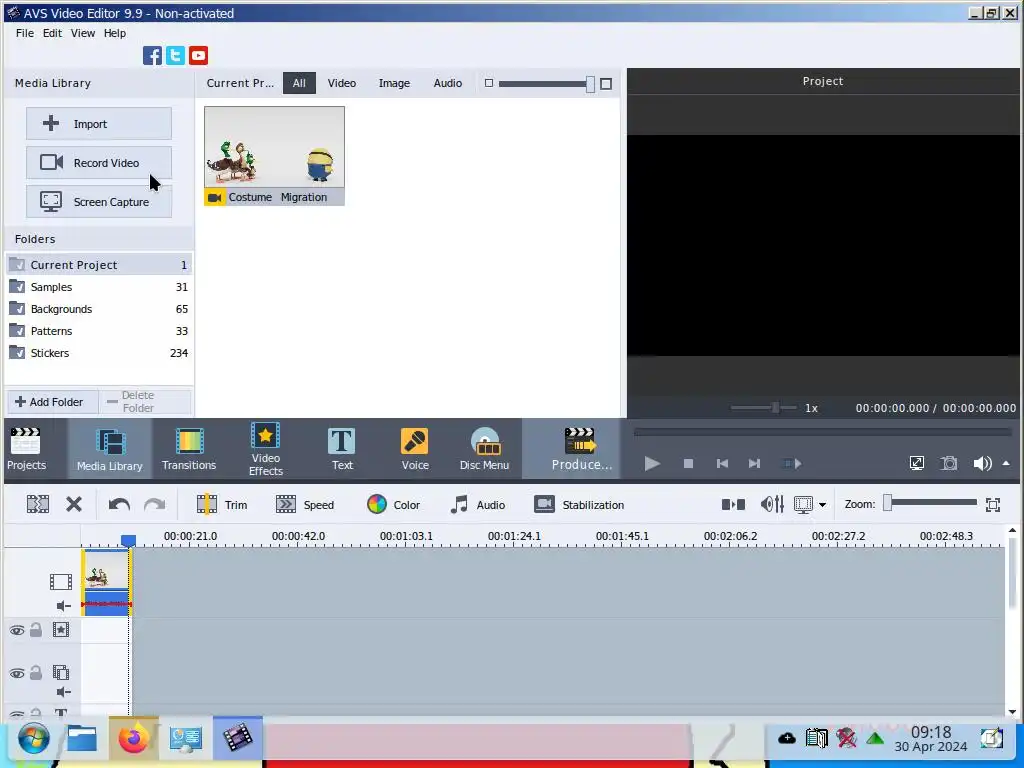This screenshot has height=768, width=1024.
Task: Select the Samples folder
Action: tap(99, 287)
